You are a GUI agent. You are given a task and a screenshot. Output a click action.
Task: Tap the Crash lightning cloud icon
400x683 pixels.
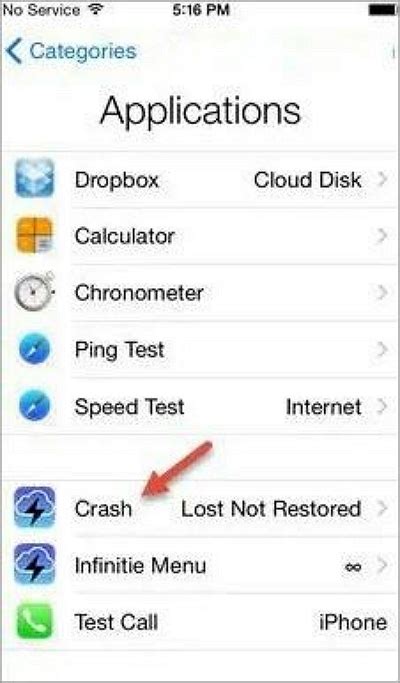pos(35,507)
